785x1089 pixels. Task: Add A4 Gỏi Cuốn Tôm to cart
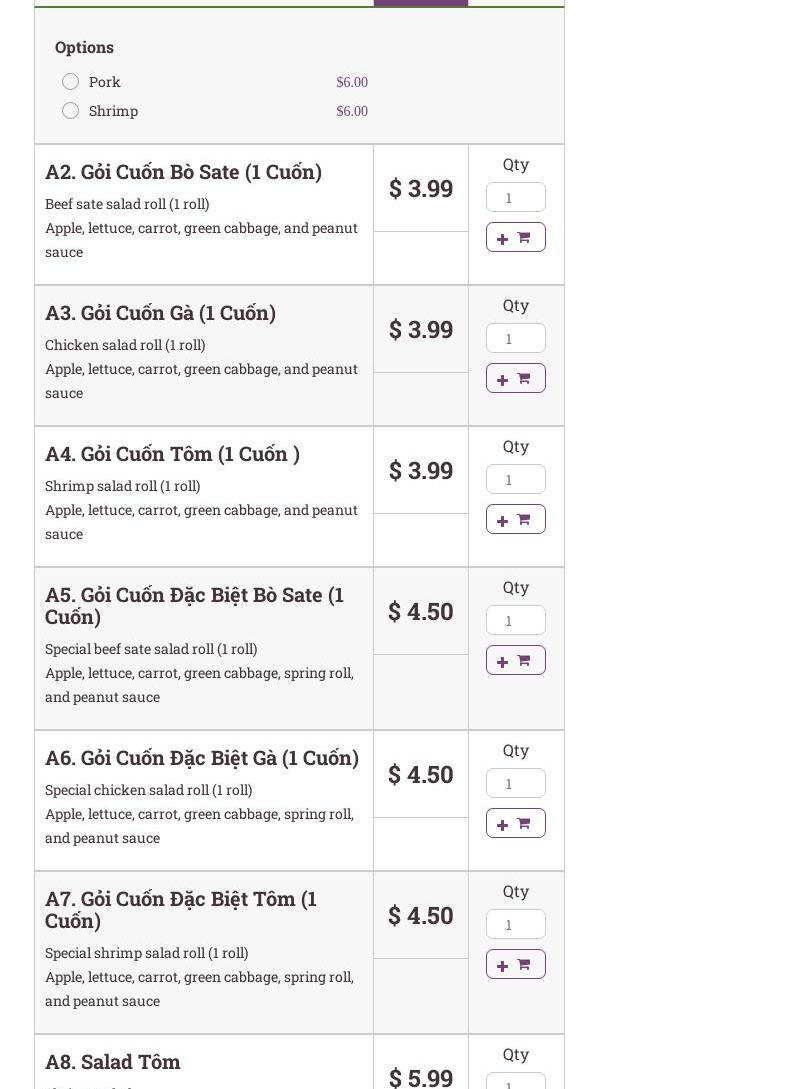click(515, 519)
